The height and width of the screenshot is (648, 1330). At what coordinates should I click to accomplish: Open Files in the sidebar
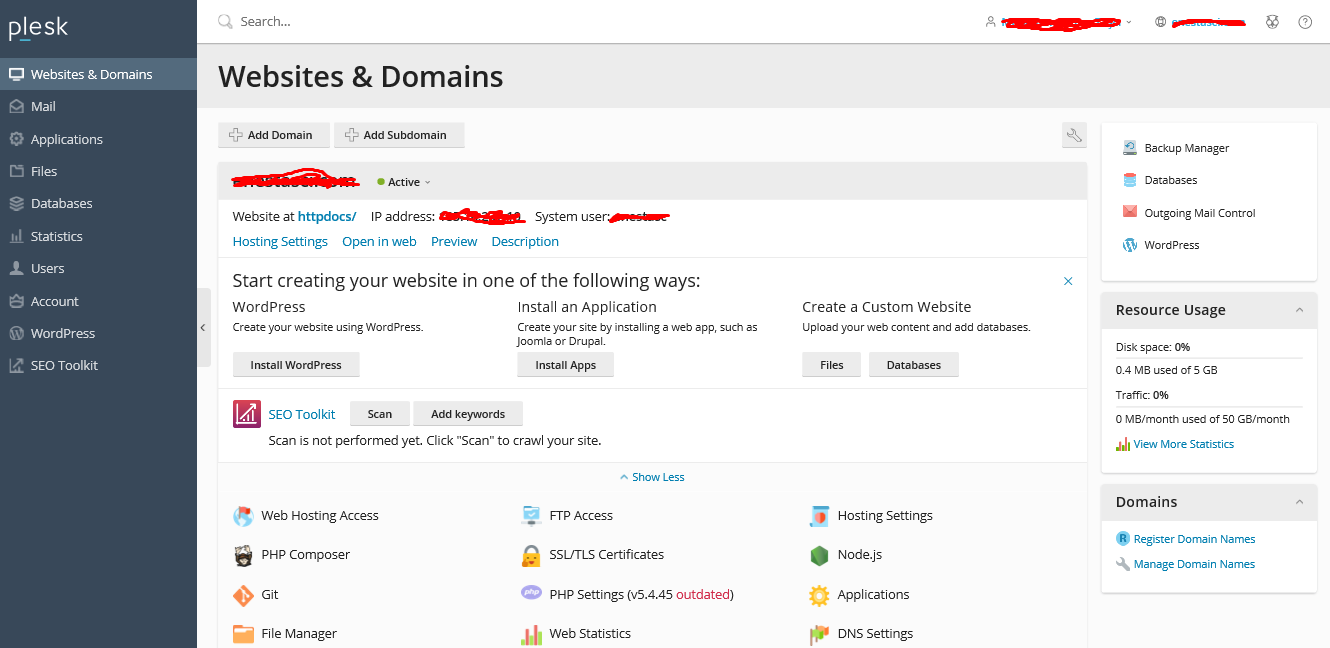tap(98, 171)
